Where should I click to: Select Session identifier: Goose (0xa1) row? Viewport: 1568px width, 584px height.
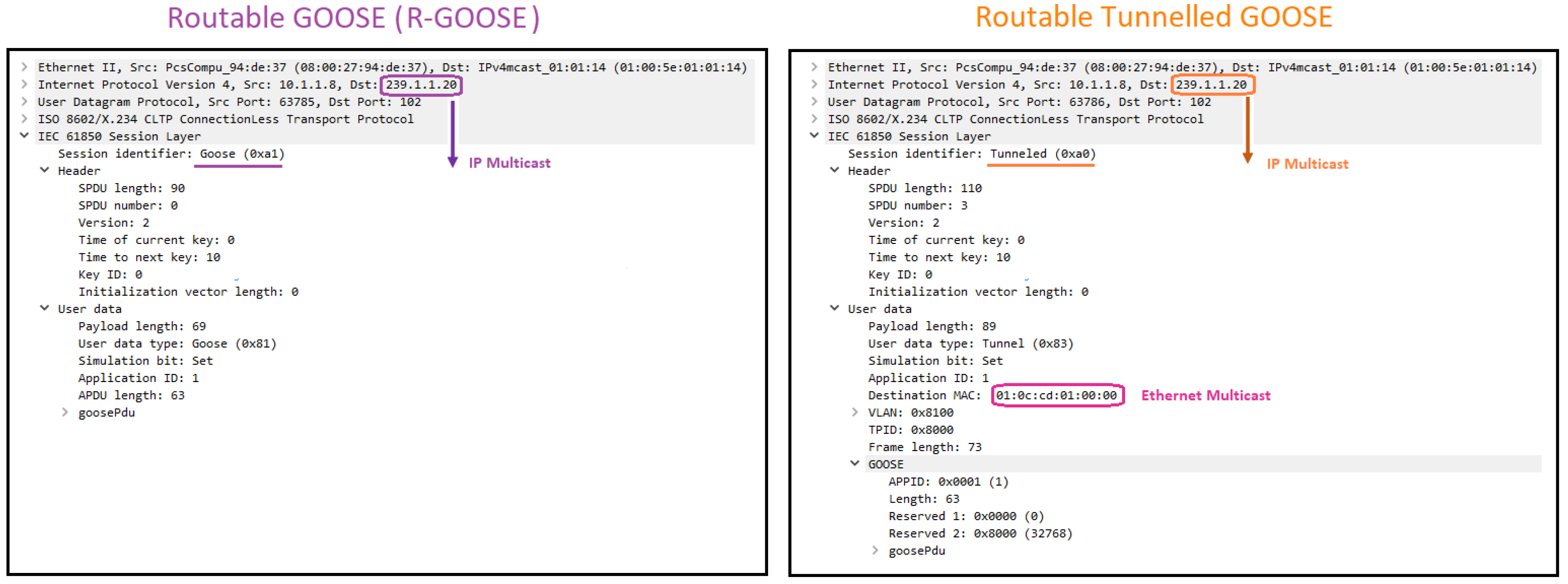tap(171, 154)
